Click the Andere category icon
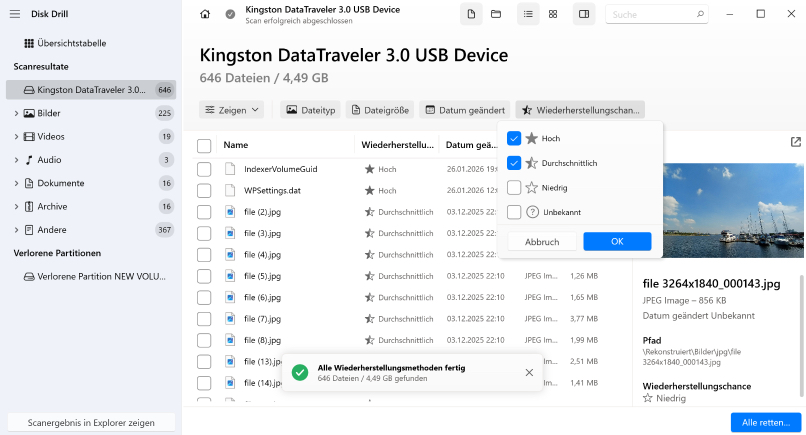 tap(29, 230)
